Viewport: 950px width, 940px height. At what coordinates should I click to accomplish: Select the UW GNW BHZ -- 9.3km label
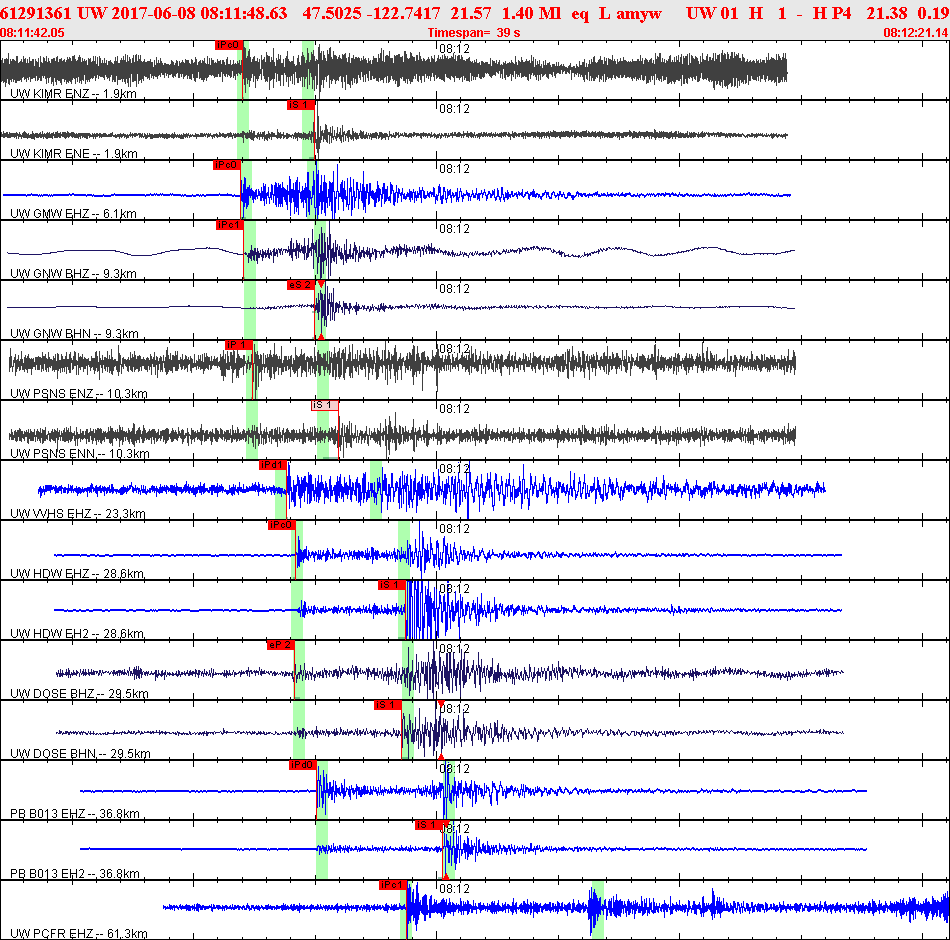[73, 274]
